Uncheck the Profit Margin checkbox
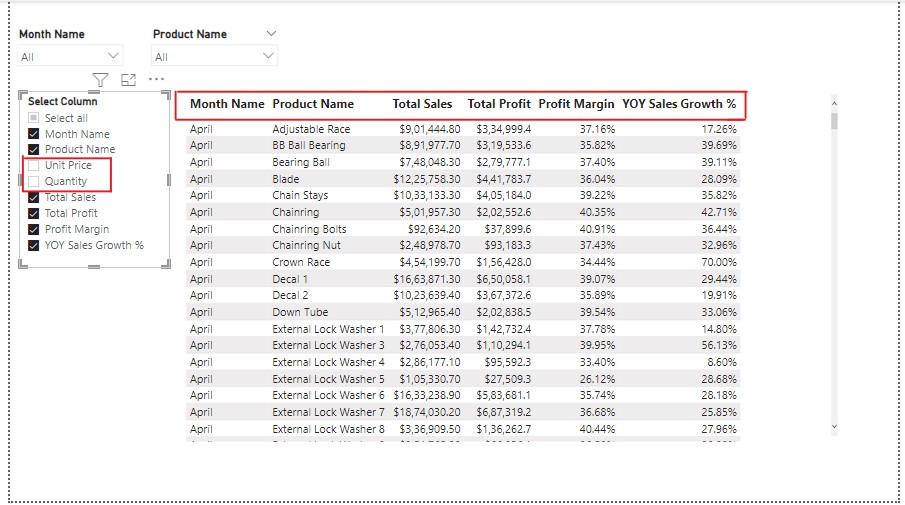Viewport: 905px width, 505px height. [x=34, y=229]
